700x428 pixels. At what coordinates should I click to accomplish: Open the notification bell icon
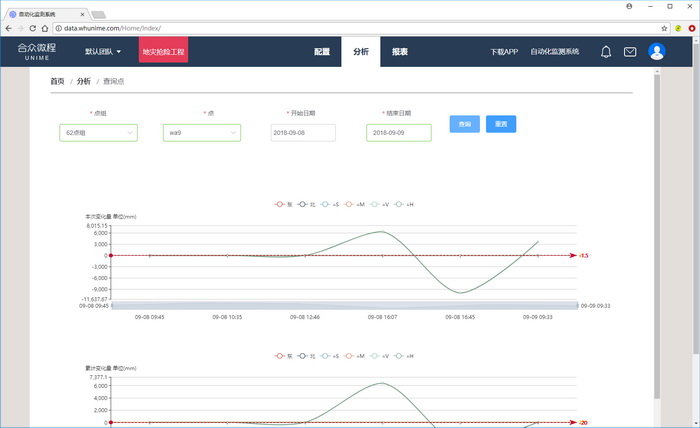[x=606, y=52]
